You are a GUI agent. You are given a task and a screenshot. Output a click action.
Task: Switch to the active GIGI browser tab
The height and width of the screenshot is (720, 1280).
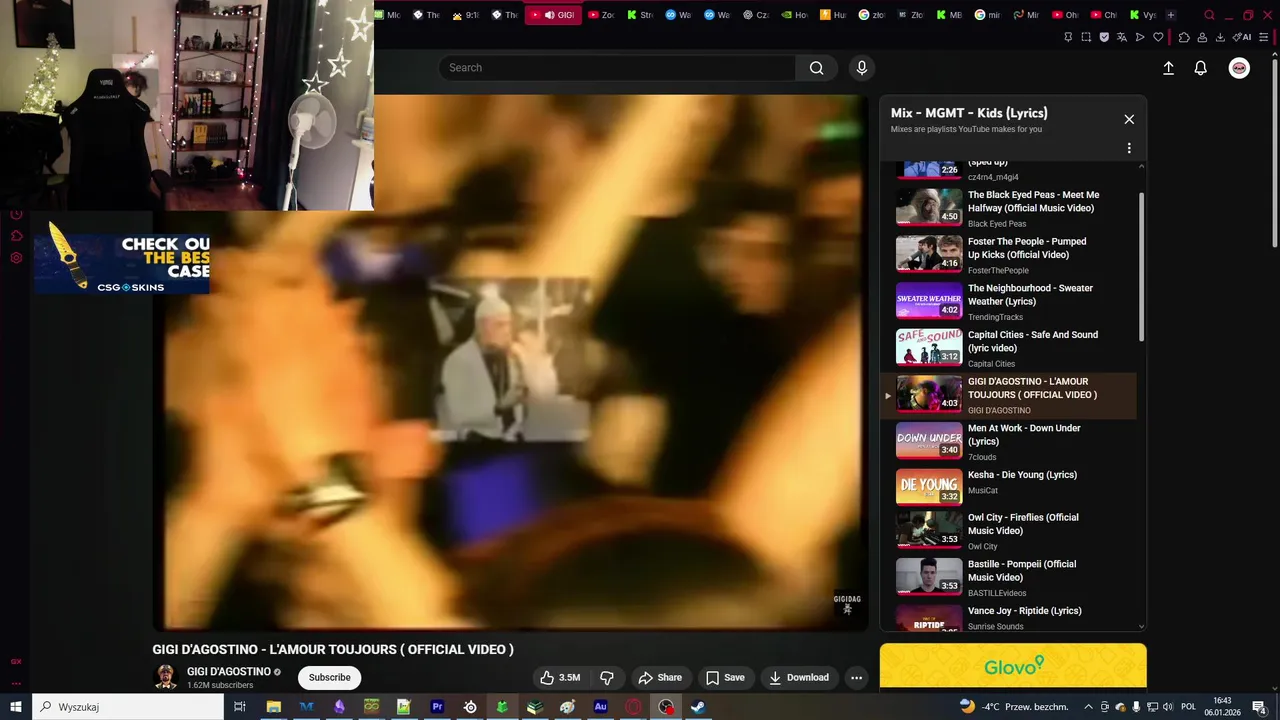point(553,15)
